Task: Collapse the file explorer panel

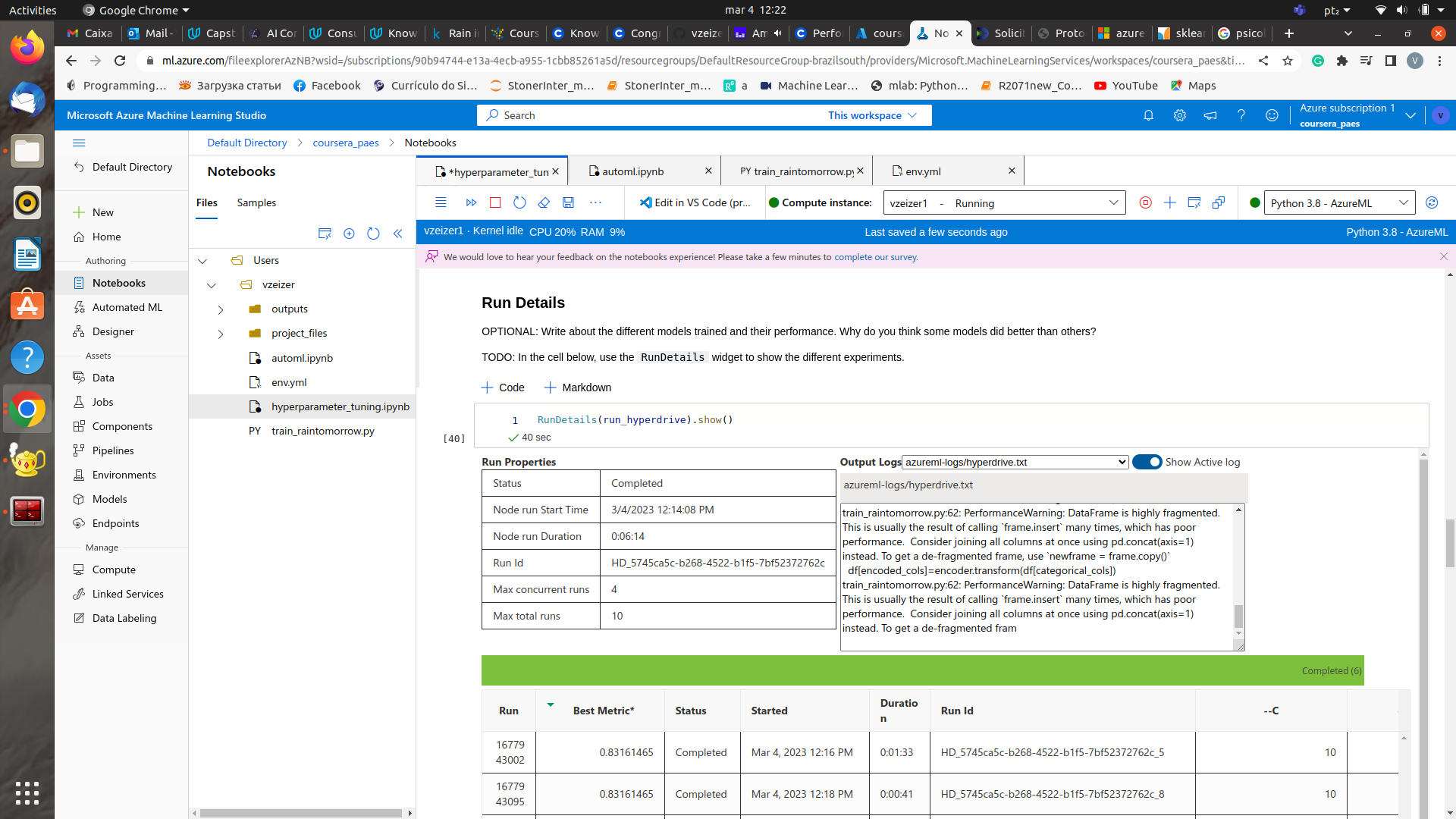Action: (x=397, y=234)
